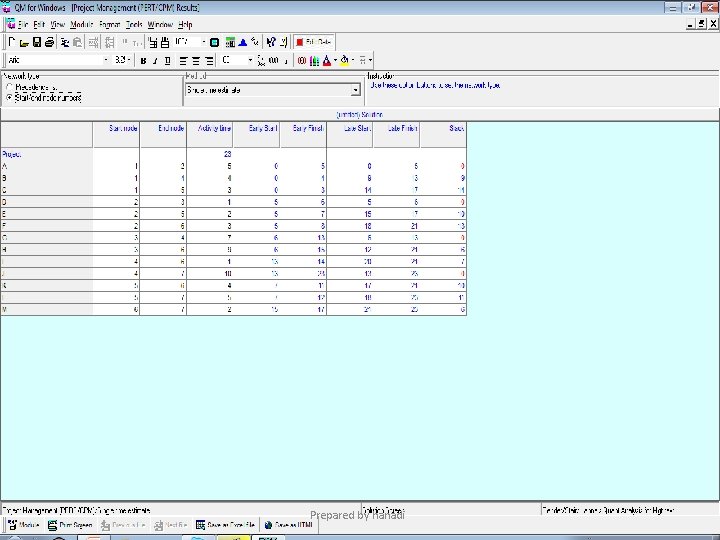Toggle Italic formatting
Viewport: 720px width, 540px height.
tap(155, 60)
